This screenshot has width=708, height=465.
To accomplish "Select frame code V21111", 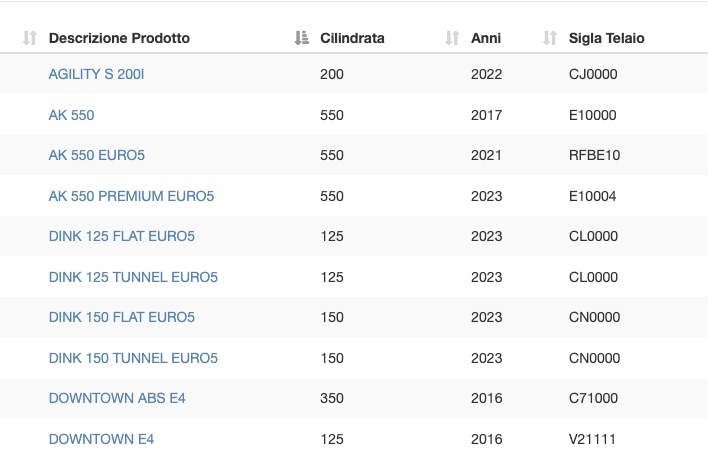I will (x=592, y=439).
